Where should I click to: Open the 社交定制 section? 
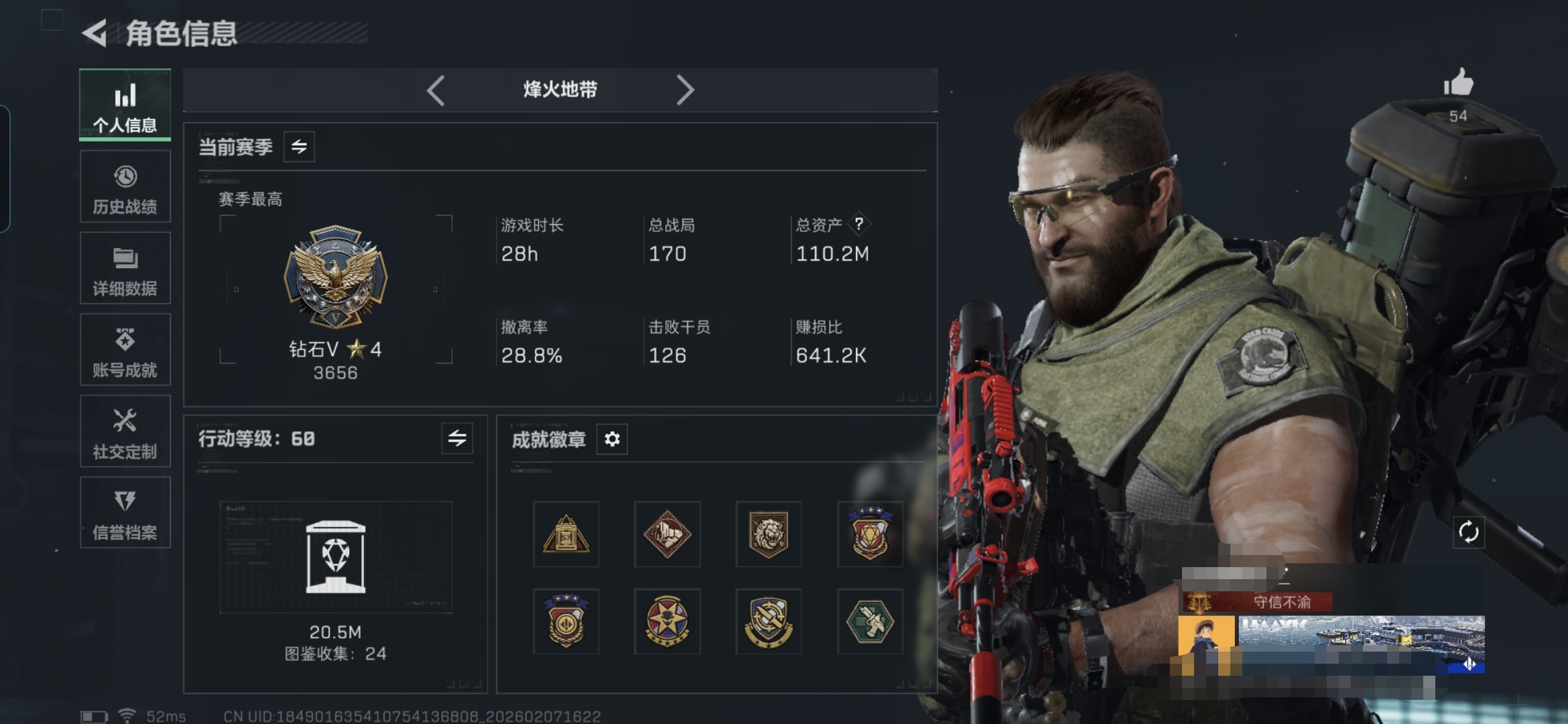[x=125, y=431]
